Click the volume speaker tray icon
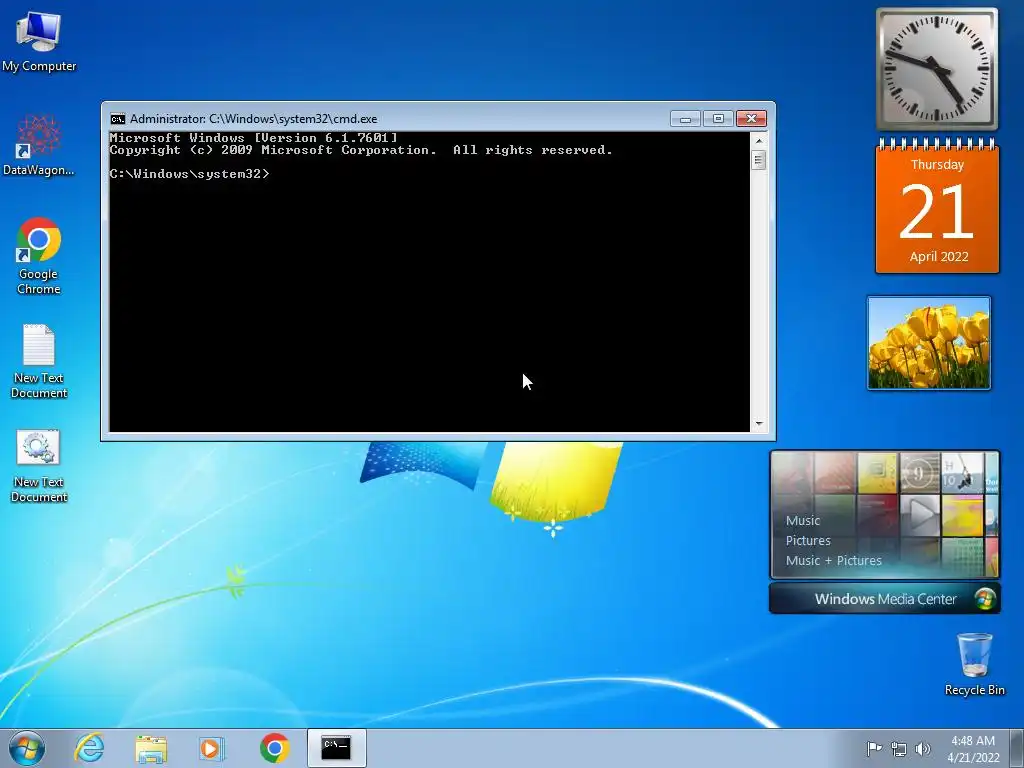Image resolution: width=1024 pixels, height=768 pixels. [923, 749]
